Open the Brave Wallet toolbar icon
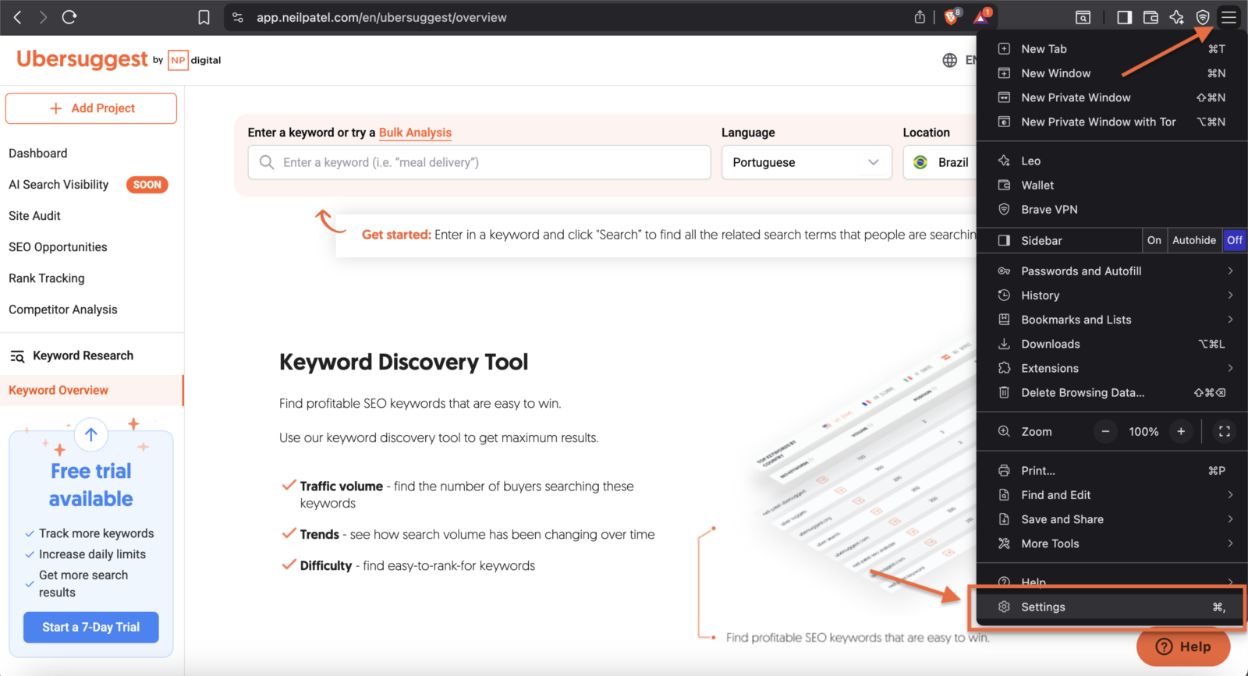This screenshot has height=676, width=1248. pos(1150,17)
